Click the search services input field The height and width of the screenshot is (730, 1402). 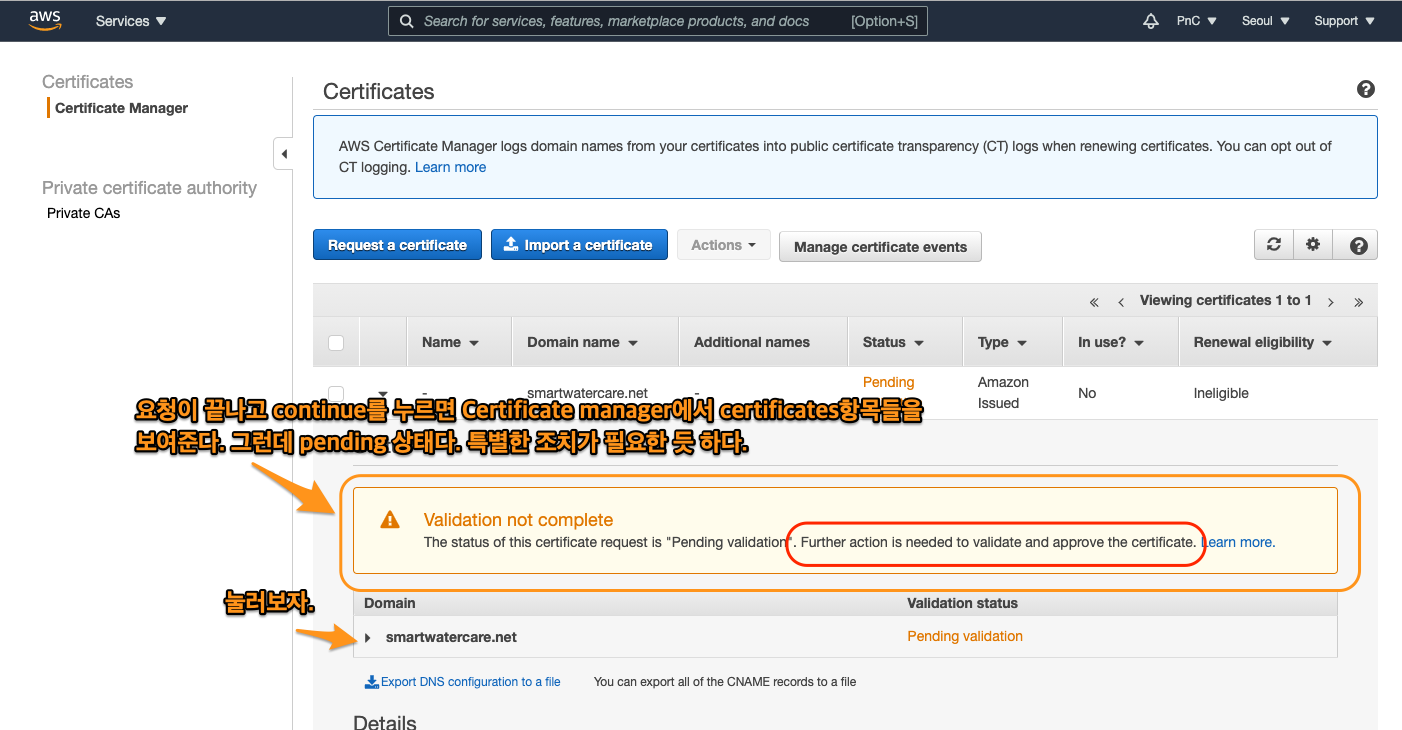pos(630,21)
